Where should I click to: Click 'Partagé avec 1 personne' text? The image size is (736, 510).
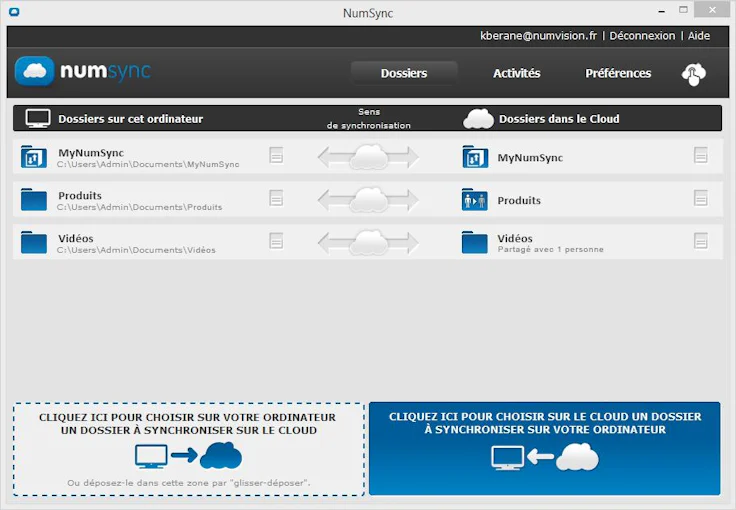tap(551, 250)
